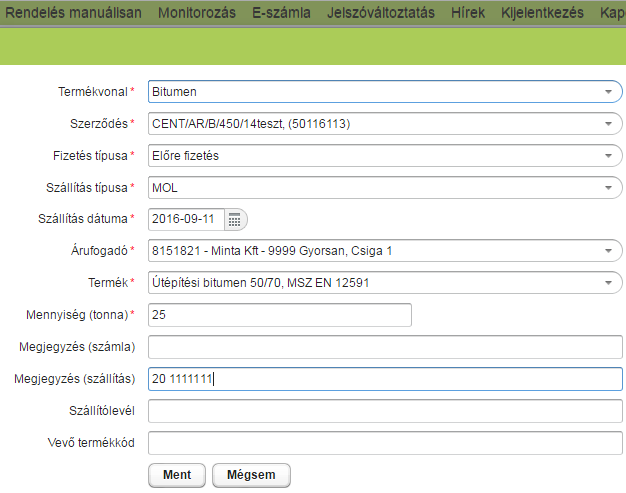This screenshot has width=626, height=493.
Task: Cancel with the Mégsem button
Action: click(251, 475)
